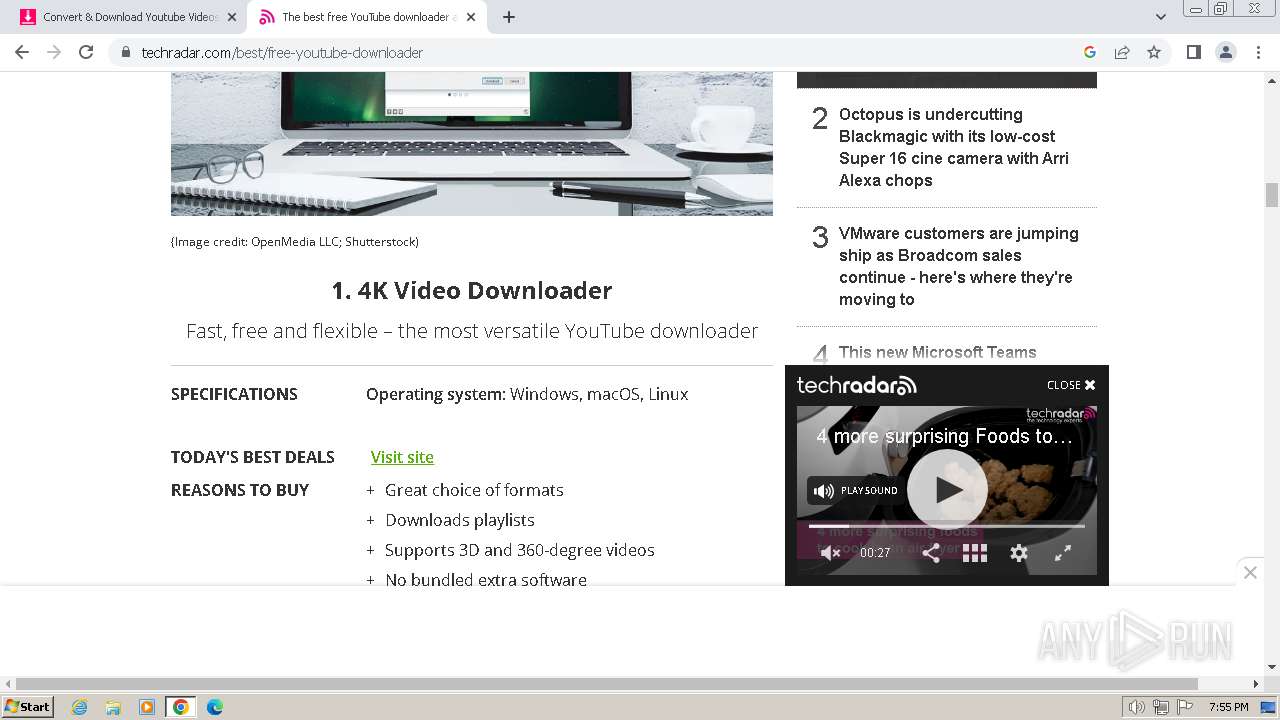Click the browser forward arrow
Screen dimensions: 1280x720
point(54,52)
